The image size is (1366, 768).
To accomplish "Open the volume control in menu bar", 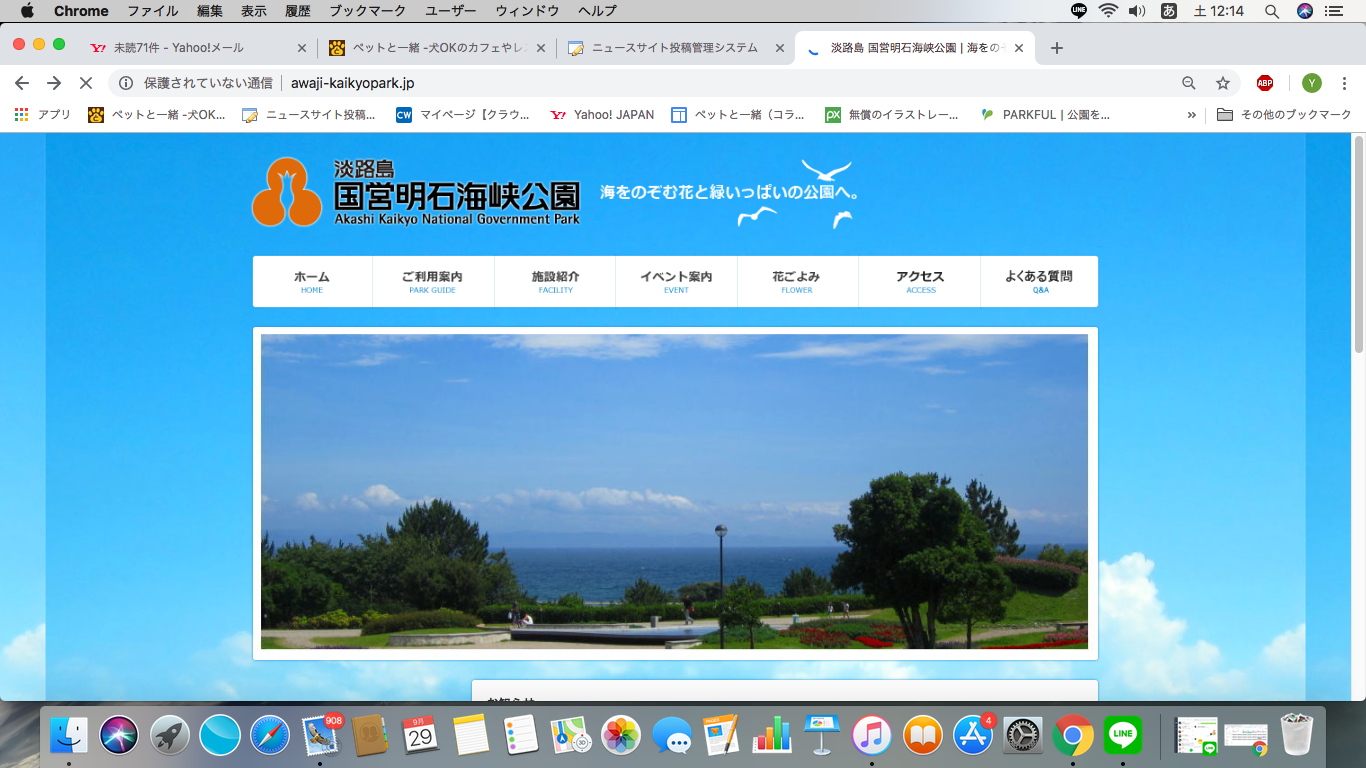I will (x=1137, y=11).
